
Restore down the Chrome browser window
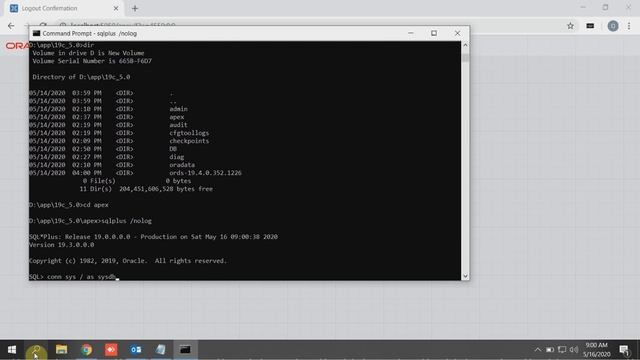(x=605, y=7)
